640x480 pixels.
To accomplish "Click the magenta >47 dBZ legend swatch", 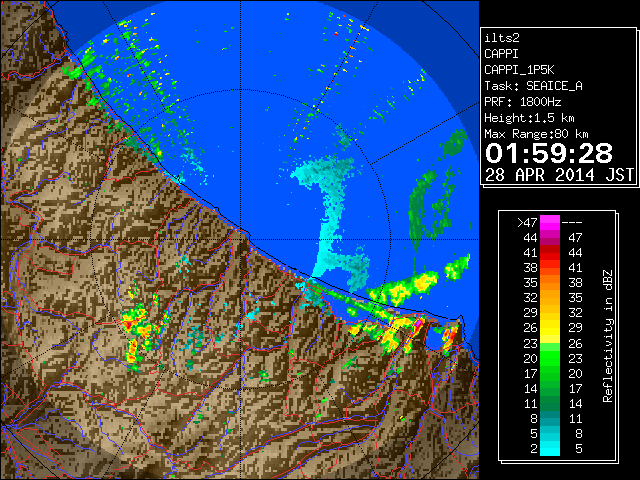I will coord(550,222).
